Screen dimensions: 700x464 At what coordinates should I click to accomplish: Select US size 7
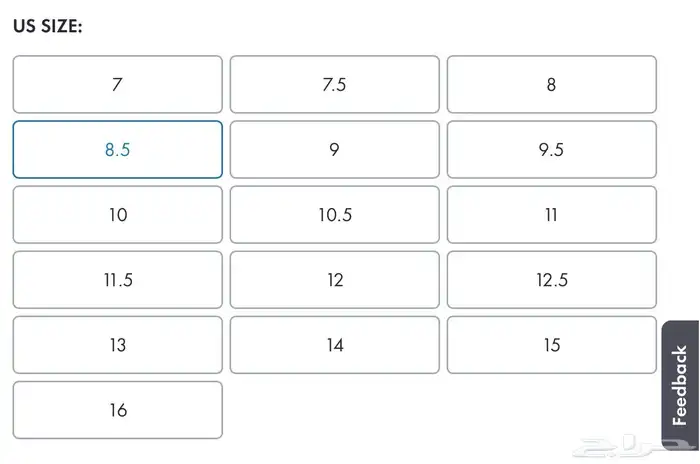coord(117,84)
